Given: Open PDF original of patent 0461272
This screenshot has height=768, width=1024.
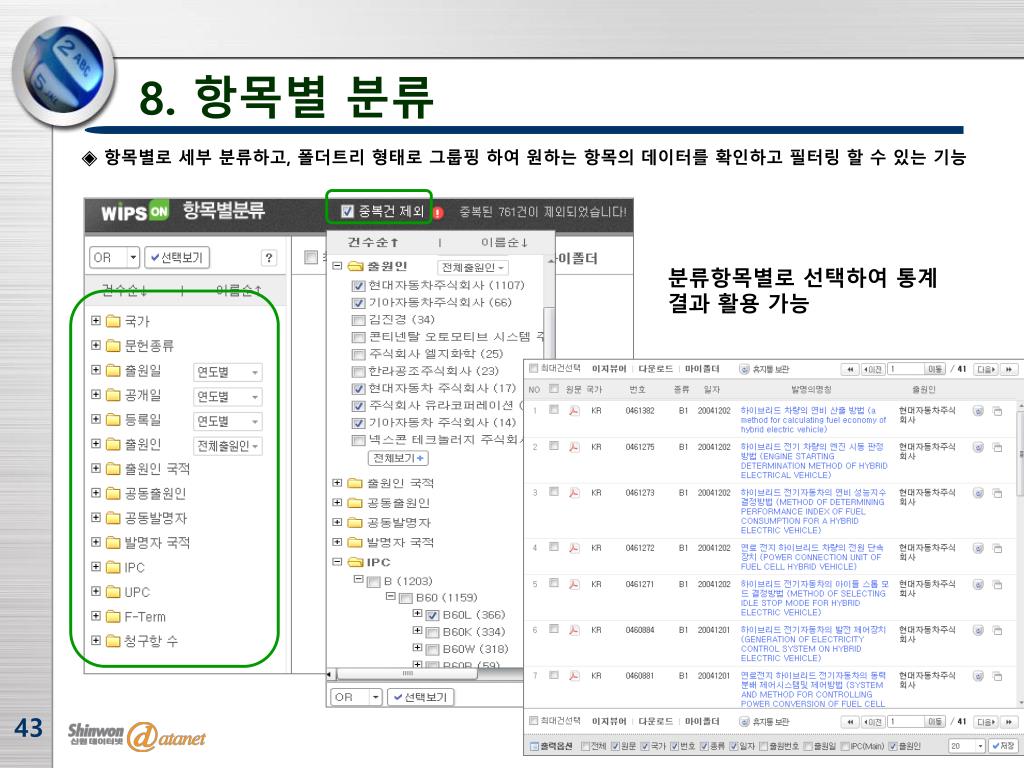Looking at the screenshot, I should click(575, 547).
